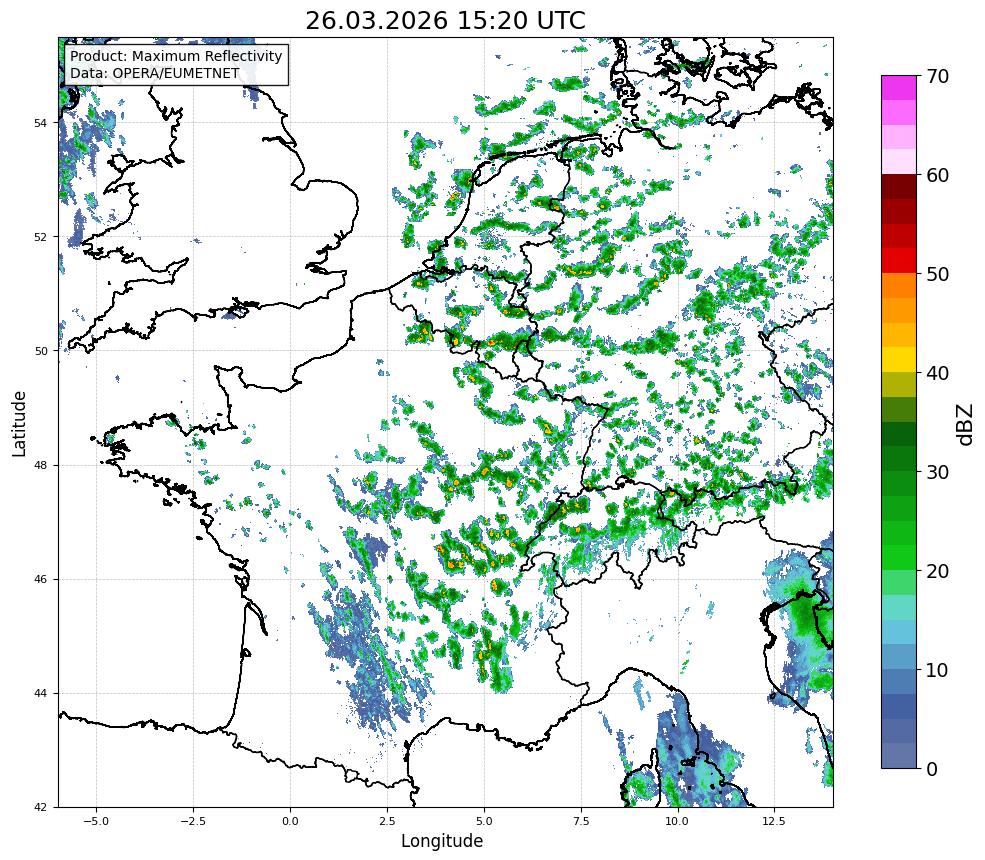The image size is (985, 860).
Task: Click the latitude tick label 42
Action: (40, 808)
